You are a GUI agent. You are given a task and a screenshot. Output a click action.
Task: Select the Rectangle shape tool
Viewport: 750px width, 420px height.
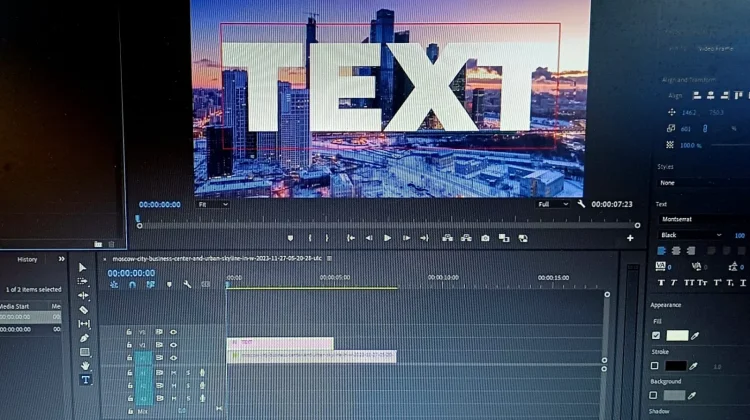coord(85,352)
